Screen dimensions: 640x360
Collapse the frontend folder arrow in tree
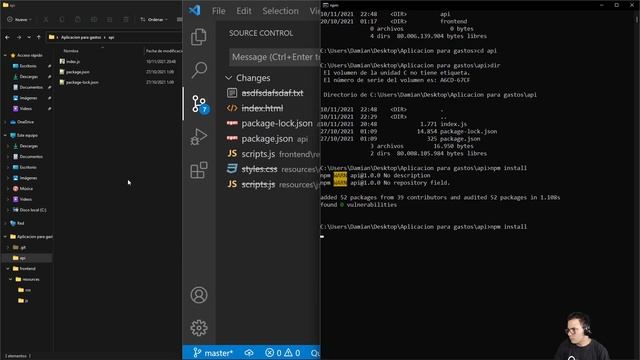[x=8, y=269]
